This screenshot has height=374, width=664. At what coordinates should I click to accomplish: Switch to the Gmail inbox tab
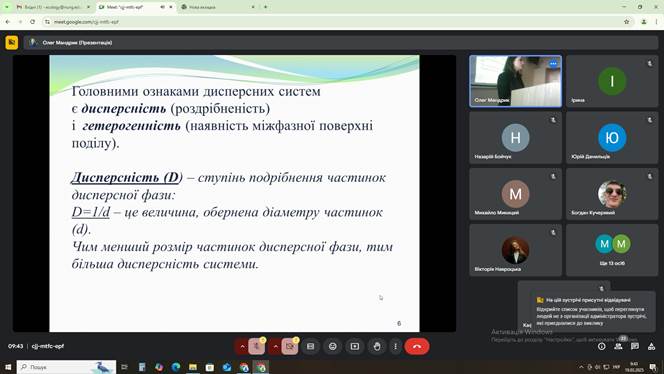coord(53,7)
